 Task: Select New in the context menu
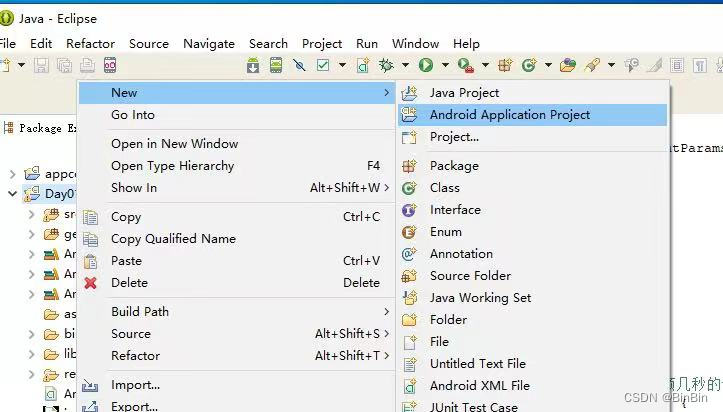click(237, 93)
